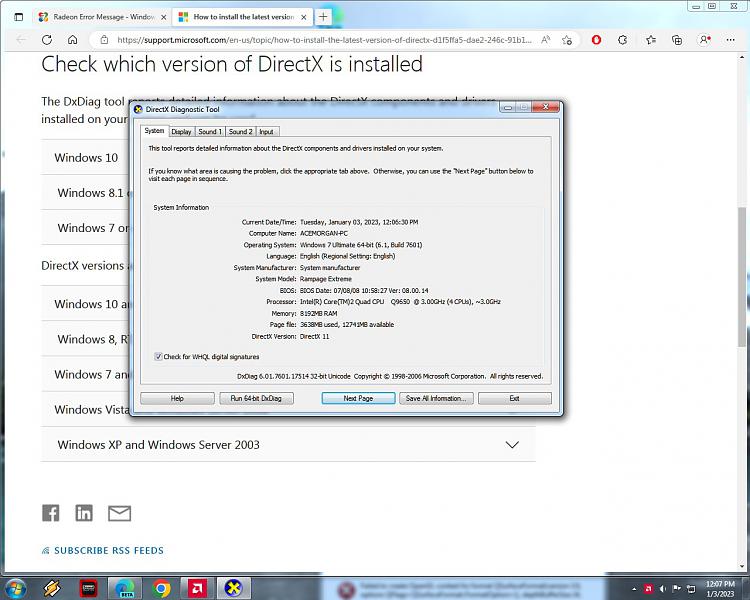Click the Computer Name ACEMORGAN-PC value
750x600 pixels.
(x=324, y=233)
